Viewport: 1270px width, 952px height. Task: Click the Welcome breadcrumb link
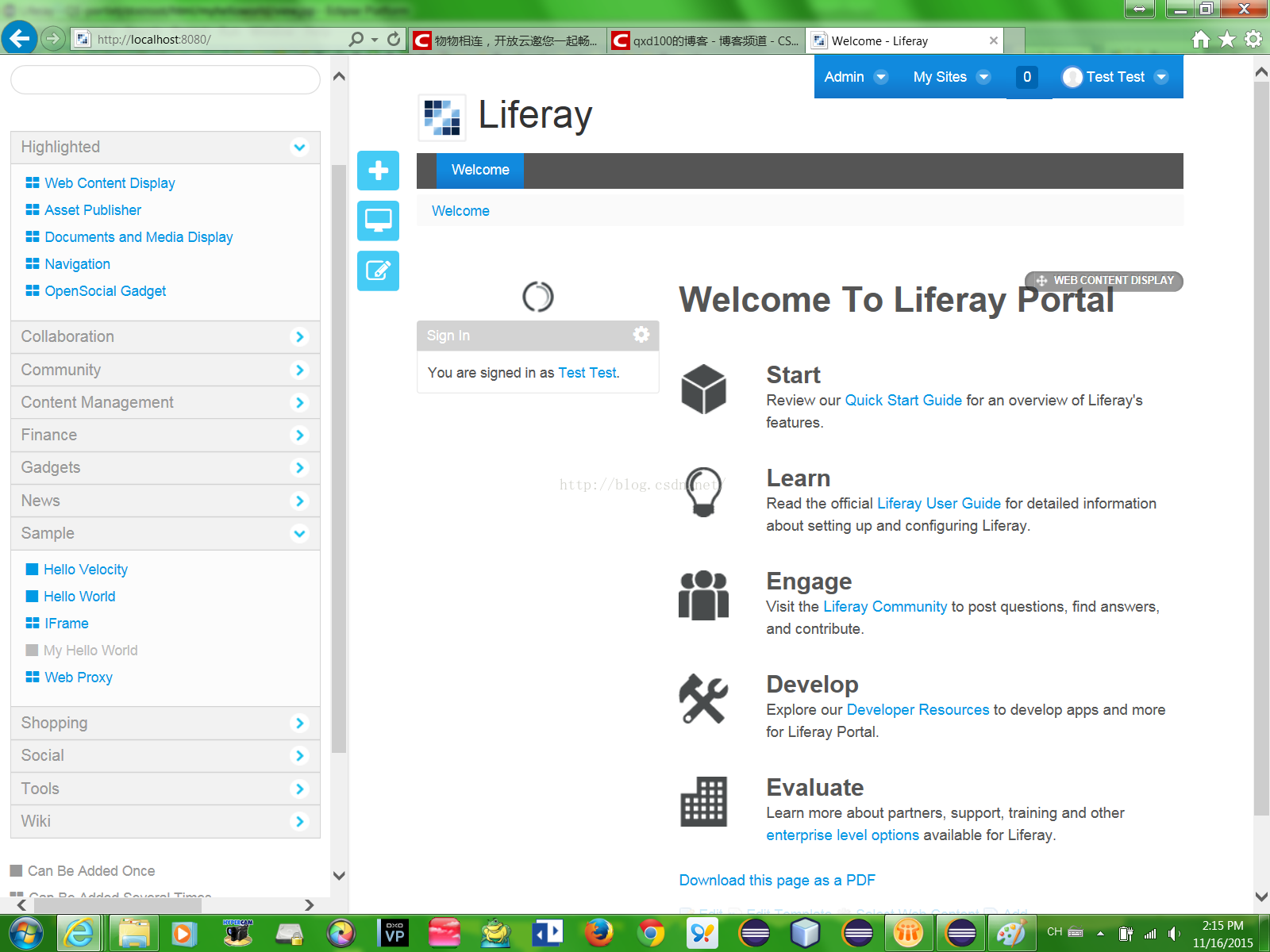point(460,211)
